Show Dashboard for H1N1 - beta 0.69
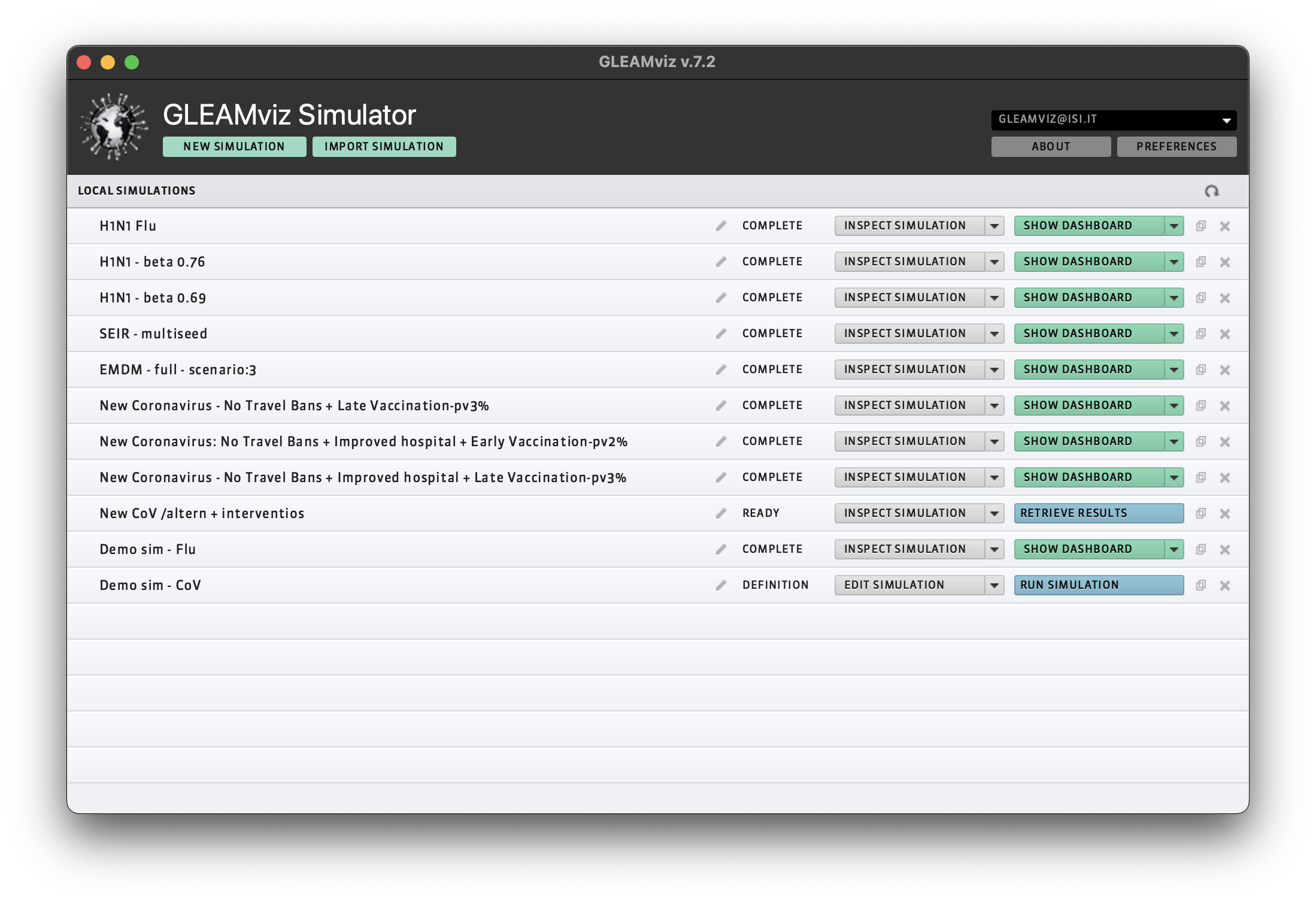1316x902 pixels. coord(1089,298)
